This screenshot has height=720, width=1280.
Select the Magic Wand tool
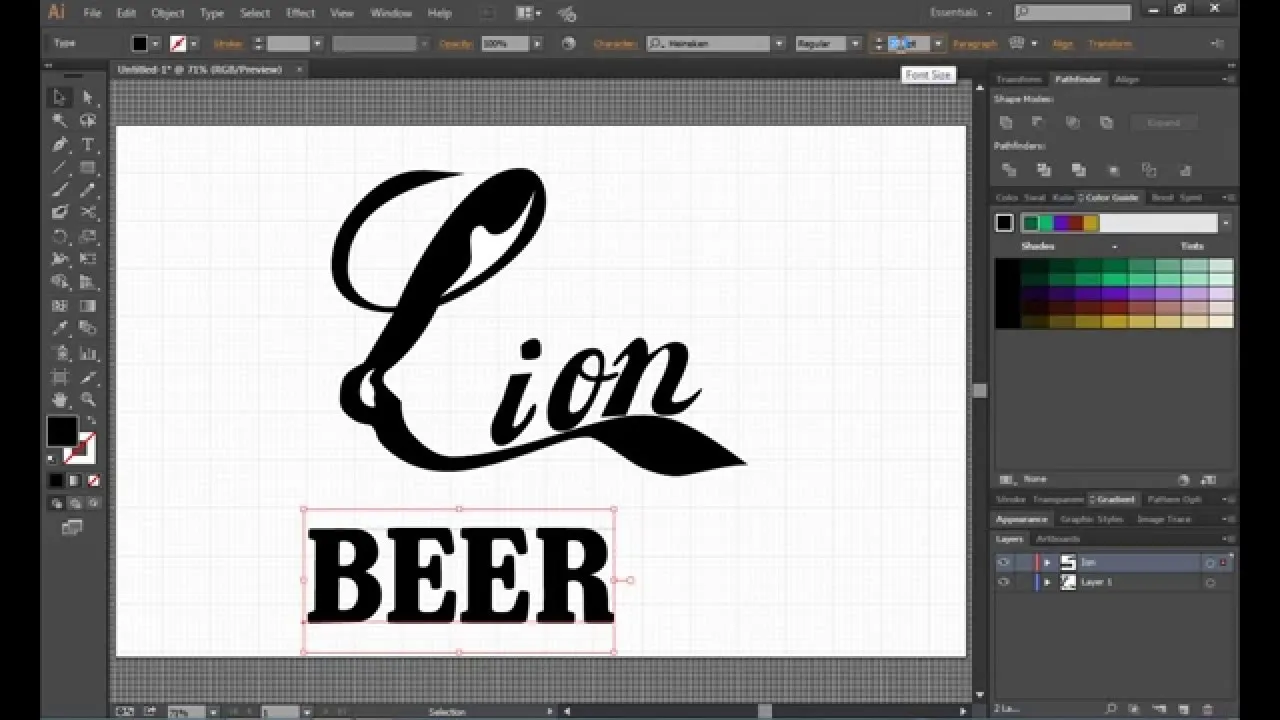[59, 120]
